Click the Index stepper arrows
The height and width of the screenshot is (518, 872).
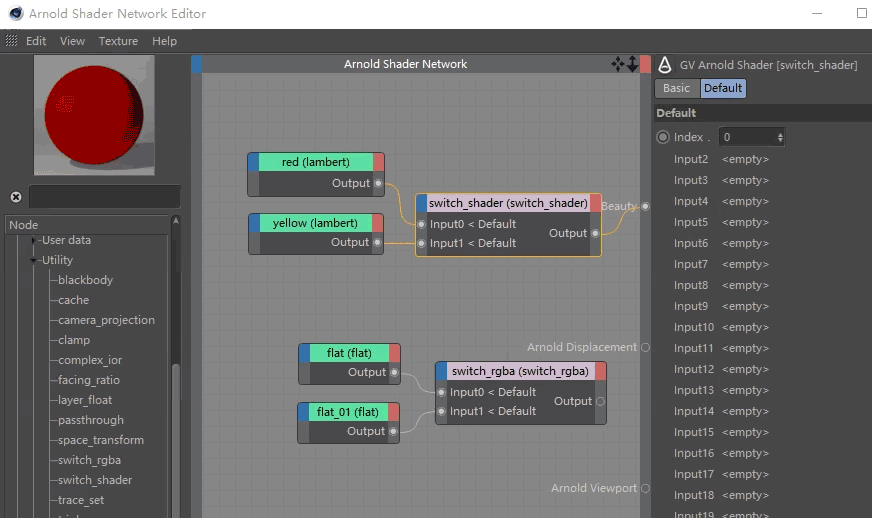pyautogui.click(x=780, y=137)
